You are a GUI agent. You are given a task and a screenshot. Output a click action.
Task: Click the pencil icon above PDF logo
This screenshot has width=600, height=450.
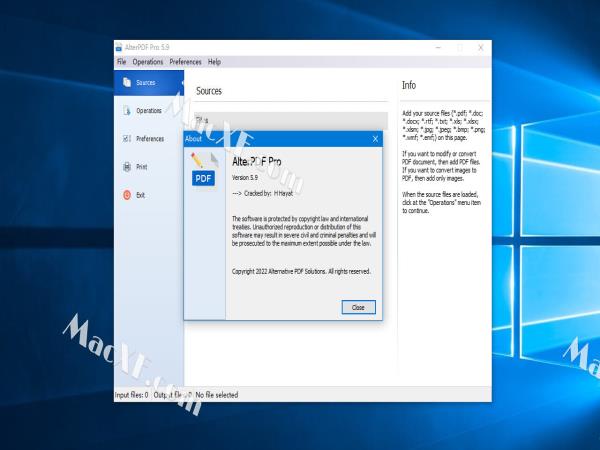[197, 160]
